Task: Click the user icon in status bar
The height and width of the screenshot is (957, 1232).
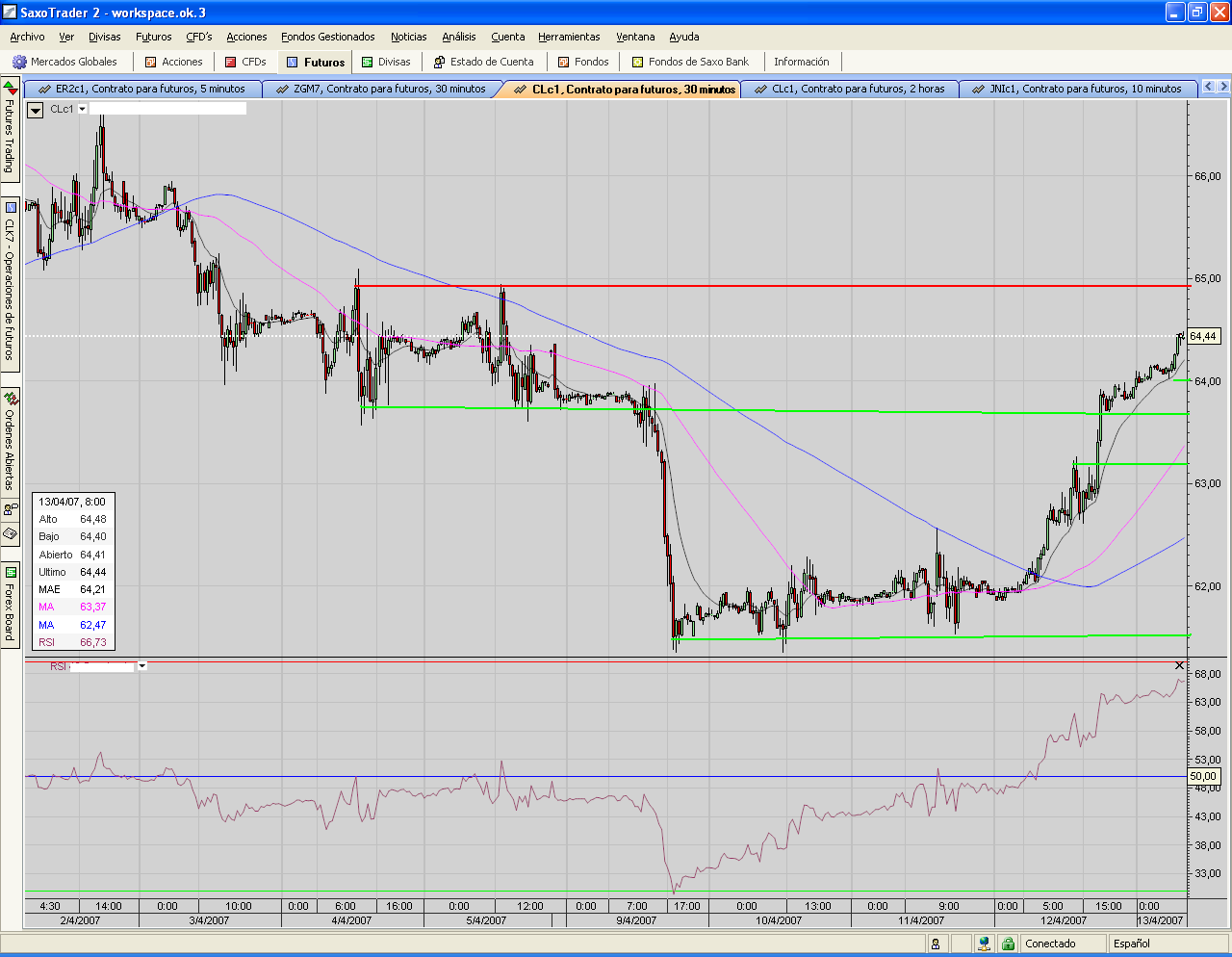Action: pos(935,944)
